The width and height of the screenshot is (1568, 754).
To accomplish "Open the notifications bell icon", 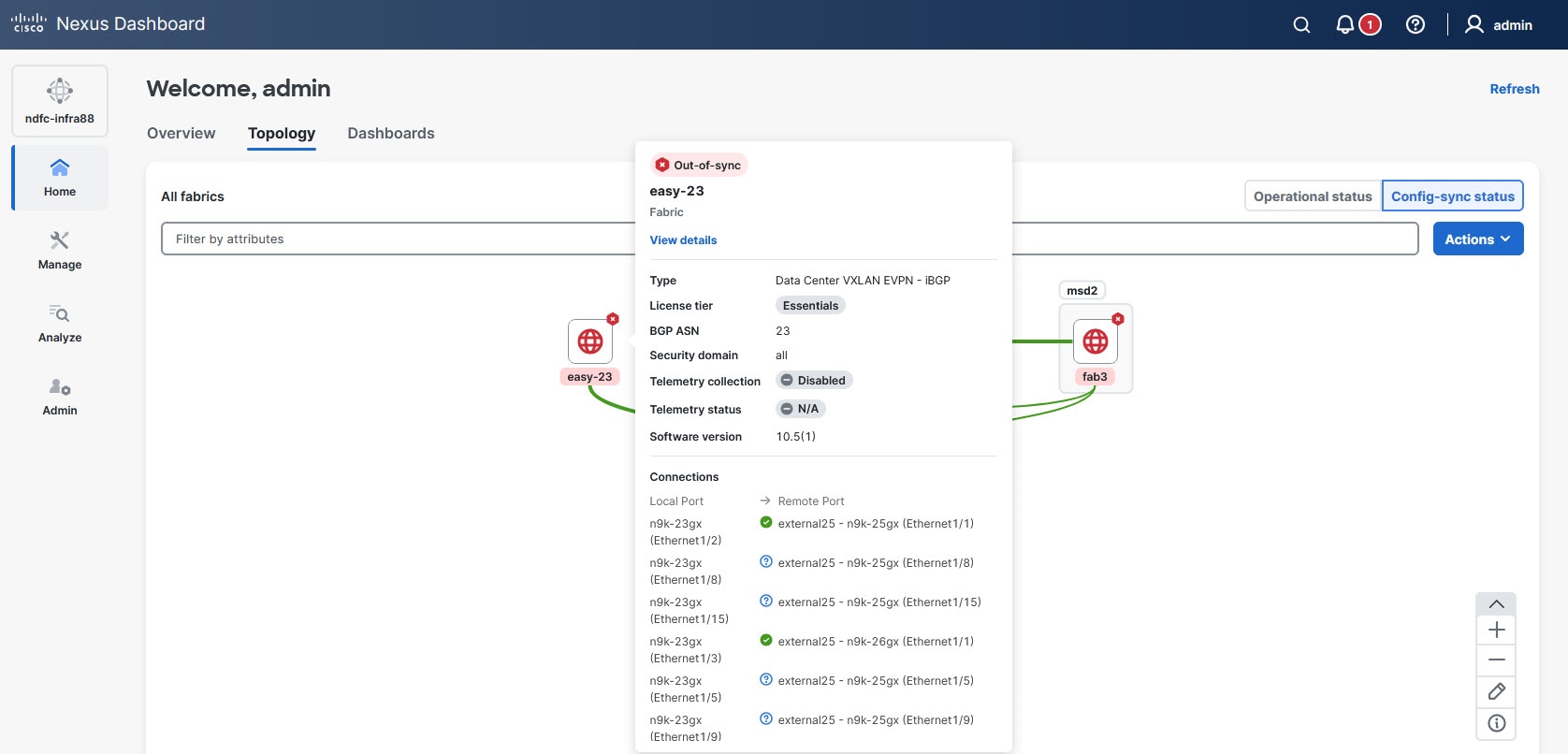I will (1344, 24).
